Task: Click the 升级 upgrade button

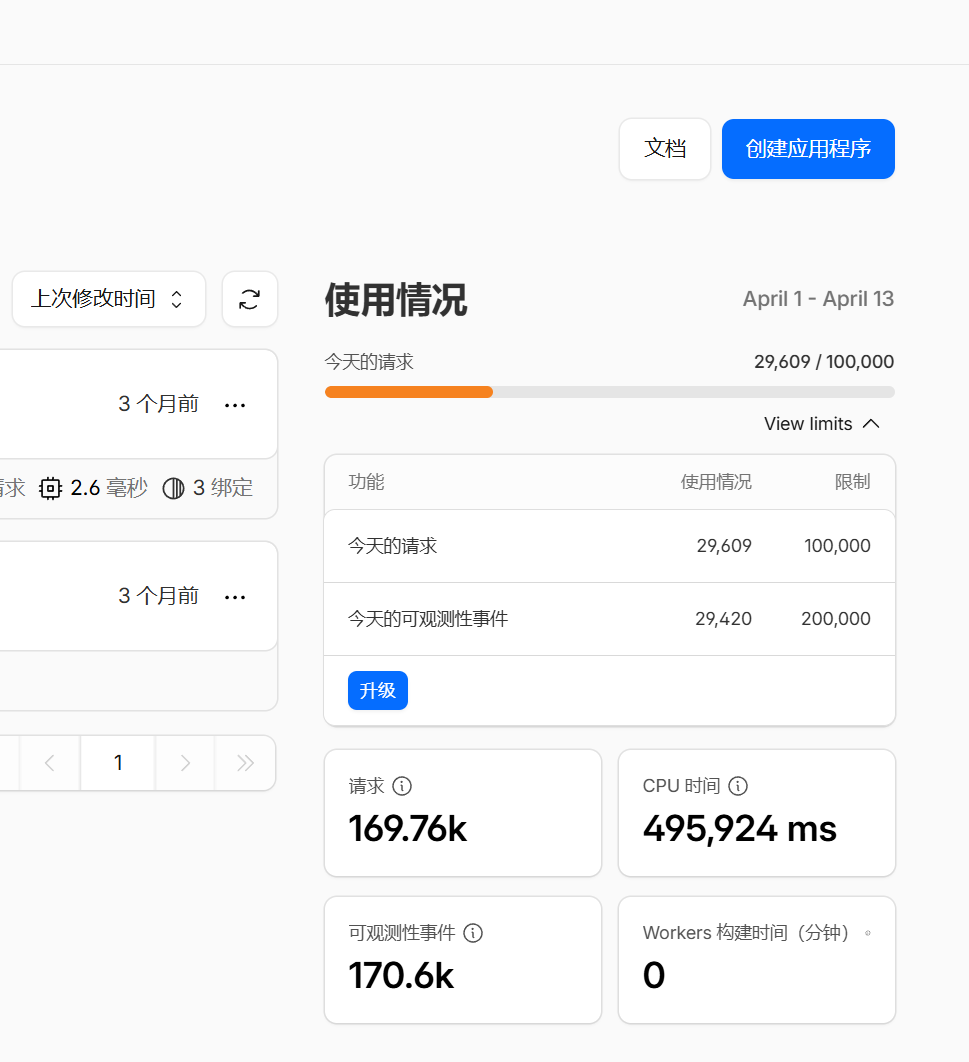Action: click(378, 690)
